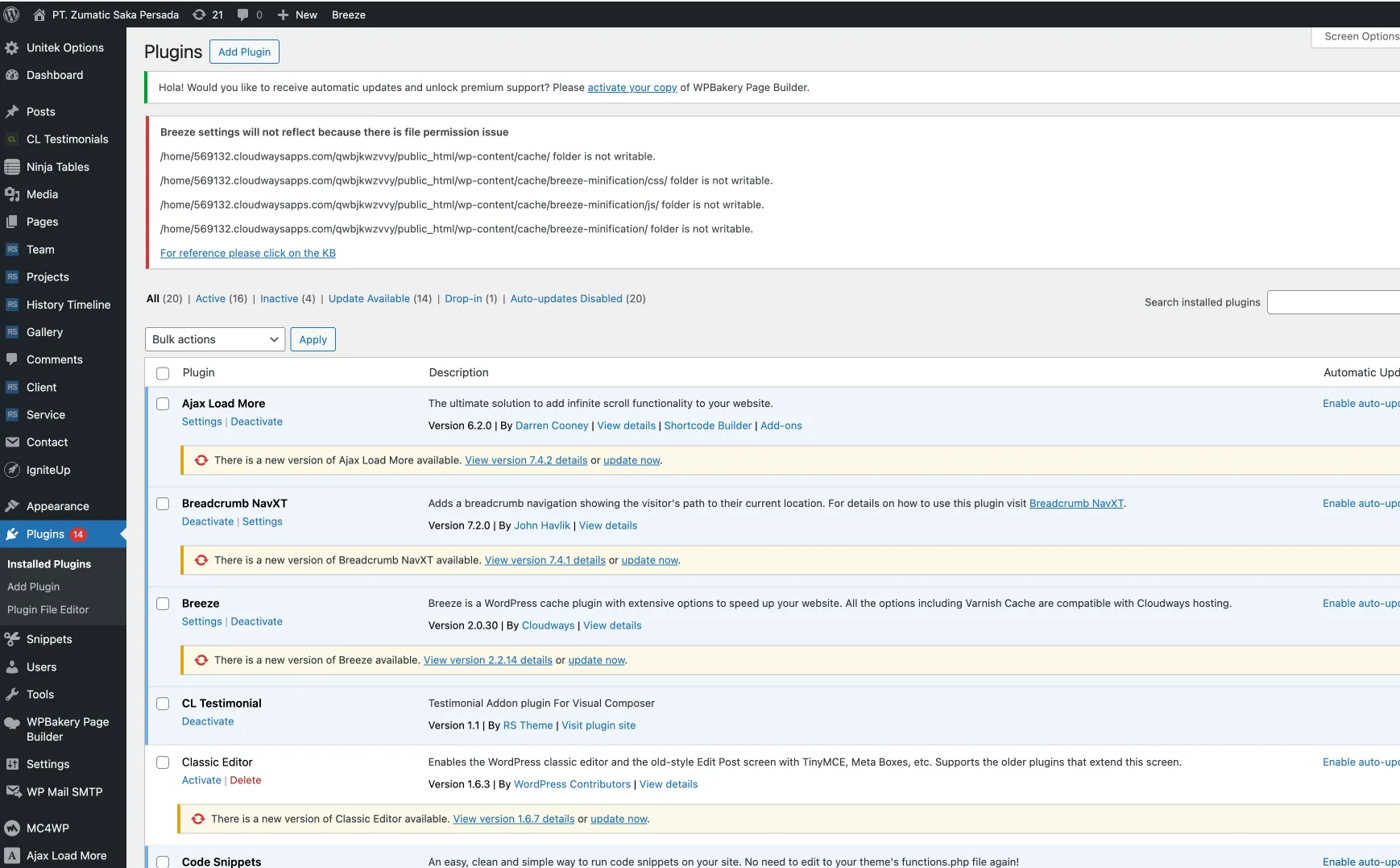Click the Settings sliders icon
This screenshot has width=1400, height=868.
12,764
